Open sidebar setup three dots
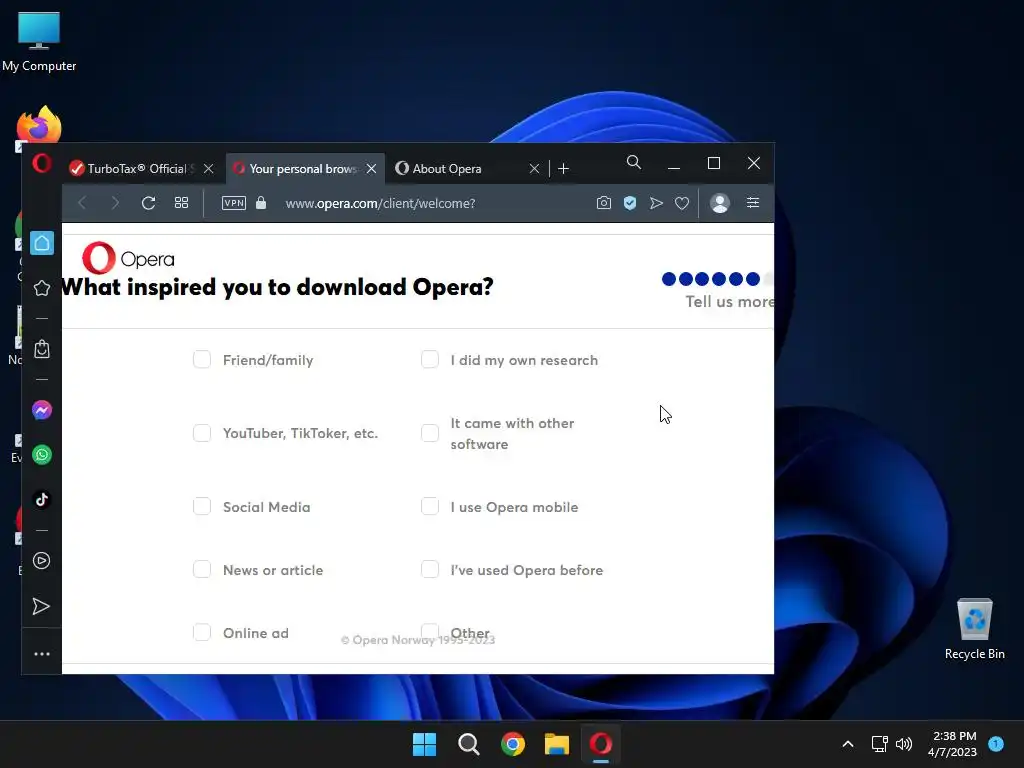Viewport: 1024px width, 768px height. pos(42,654)
